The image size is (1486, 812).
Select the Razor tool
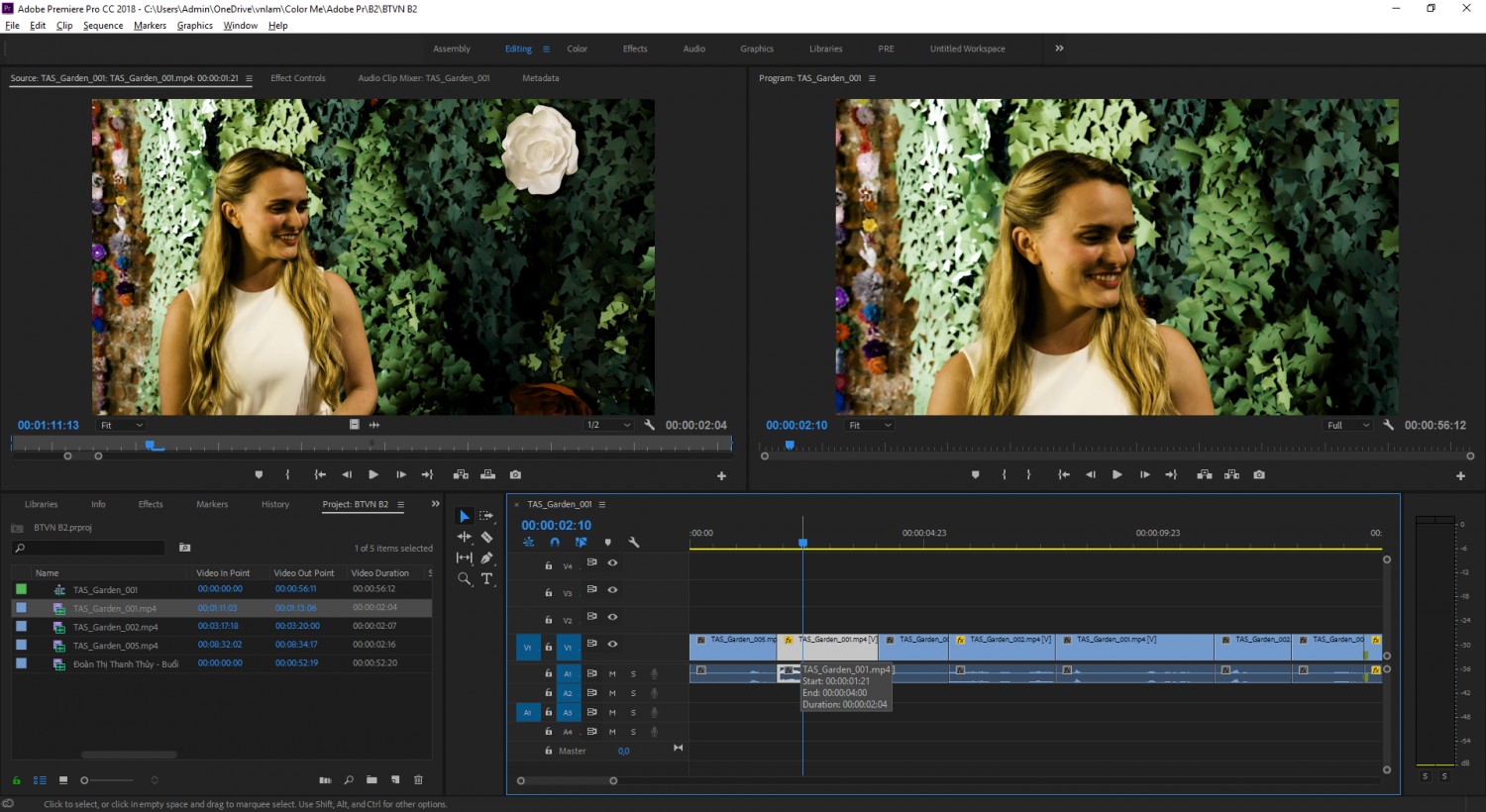486,537
